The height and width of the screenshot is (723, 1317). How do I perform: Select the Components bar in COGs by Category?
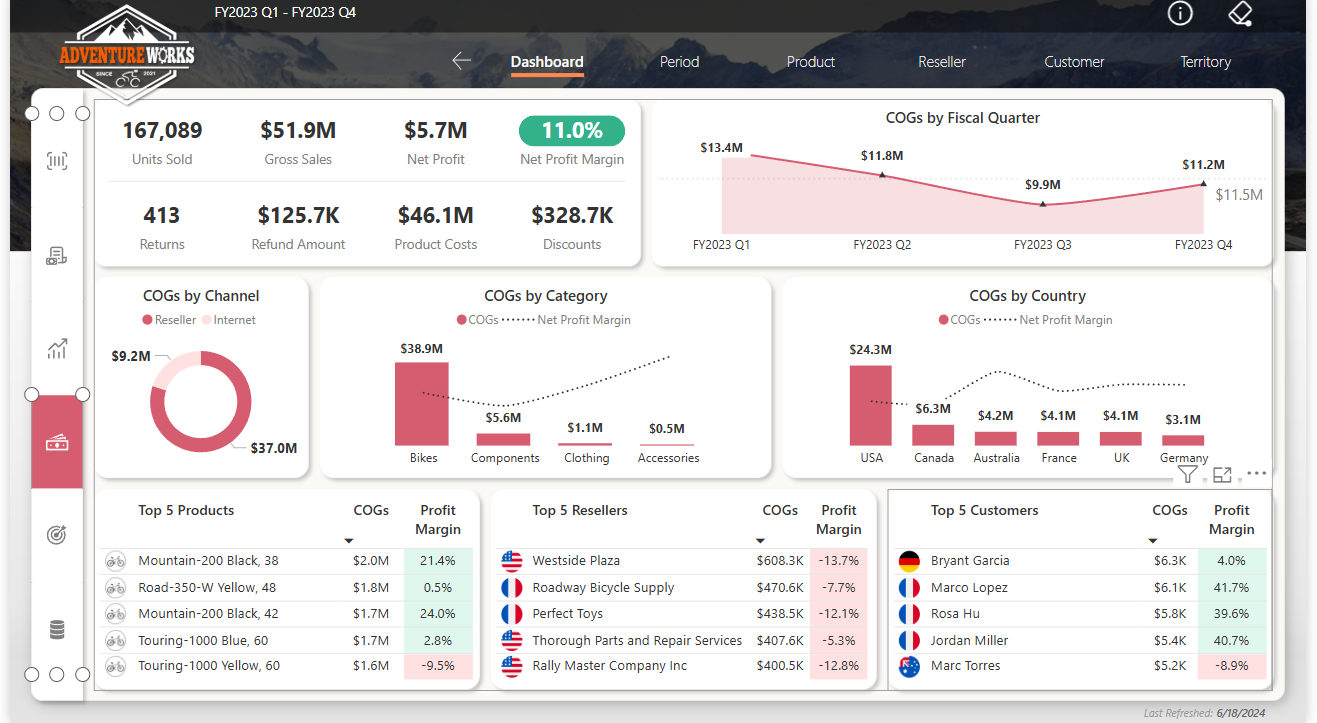pos(503,439)
